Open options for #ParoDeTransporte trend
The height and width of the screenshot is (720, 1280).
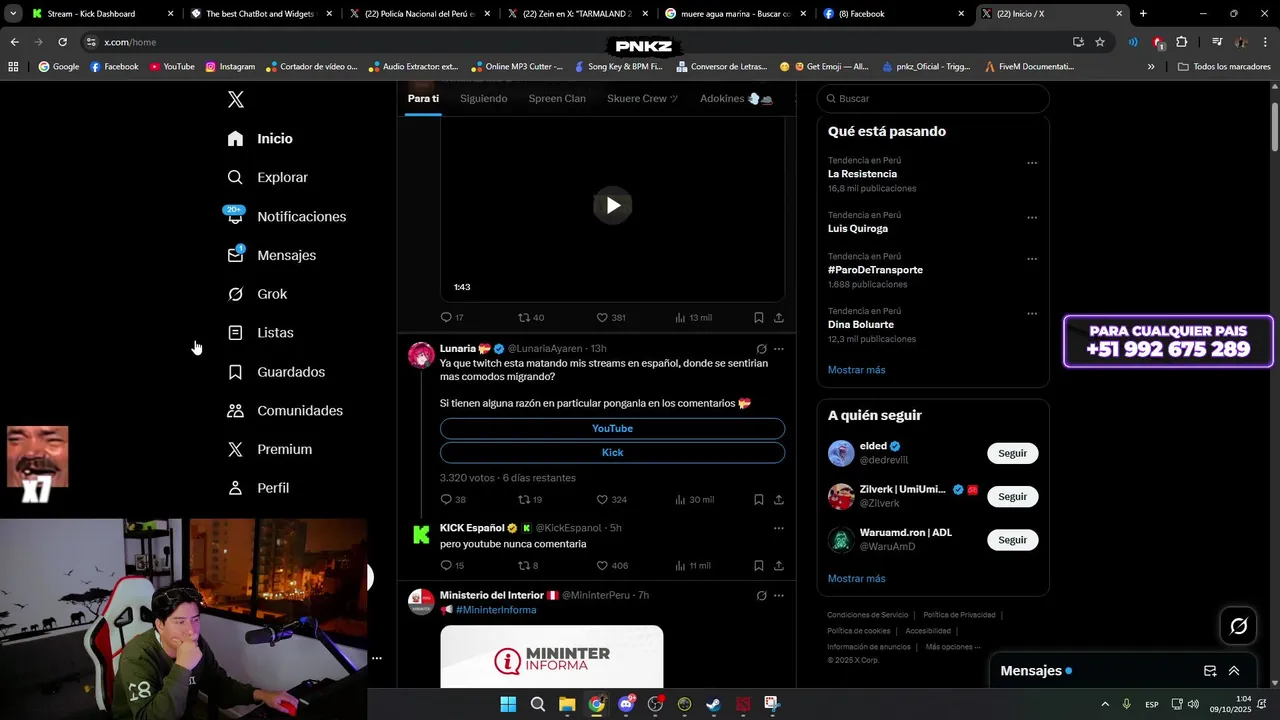click(x=1032, y=259)
